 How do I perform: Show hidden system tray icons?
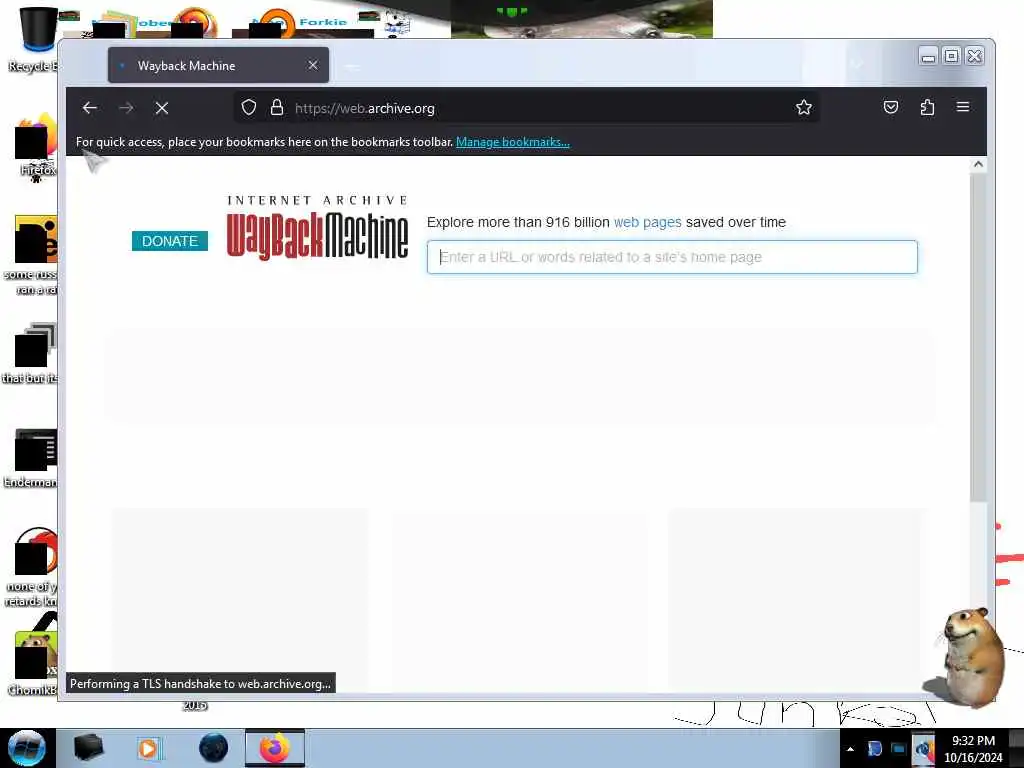850,749
